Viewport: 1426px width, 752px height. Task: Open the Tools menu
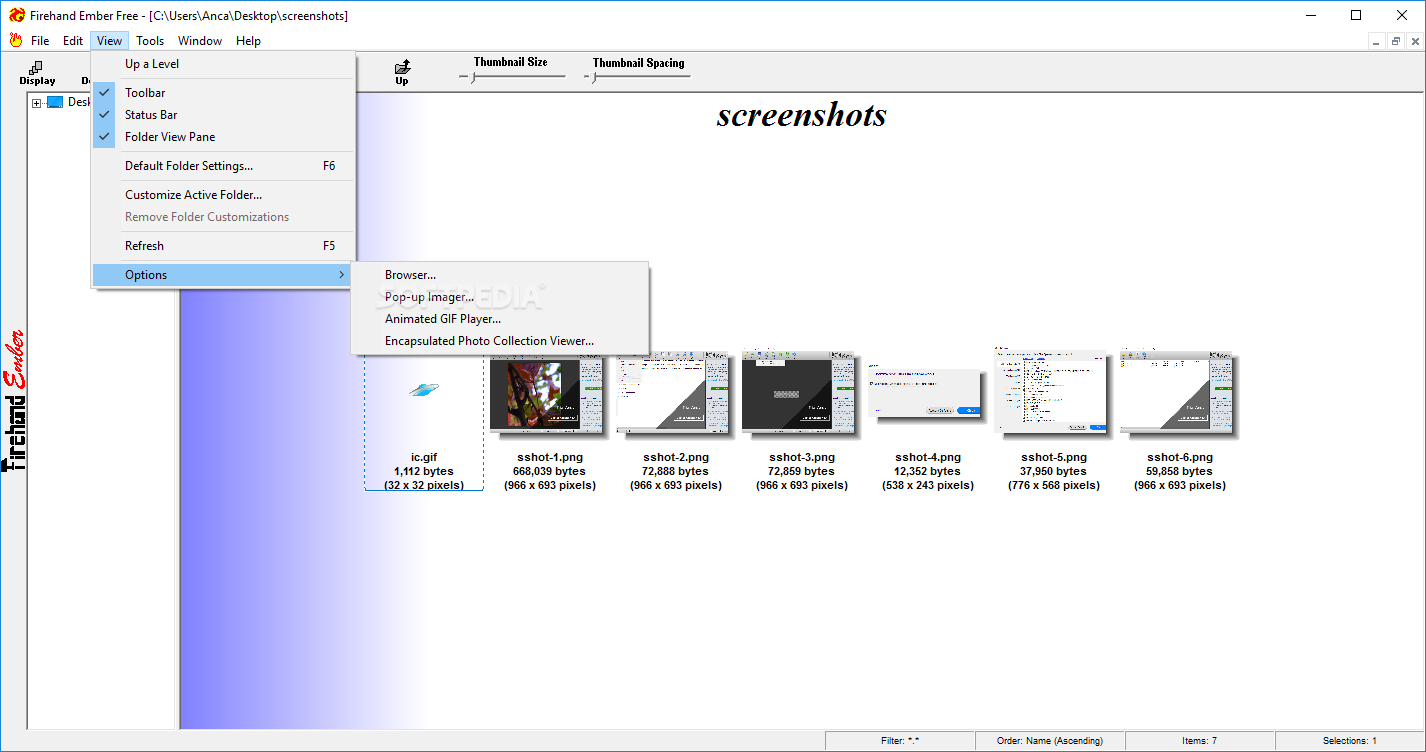click(150, 41)
